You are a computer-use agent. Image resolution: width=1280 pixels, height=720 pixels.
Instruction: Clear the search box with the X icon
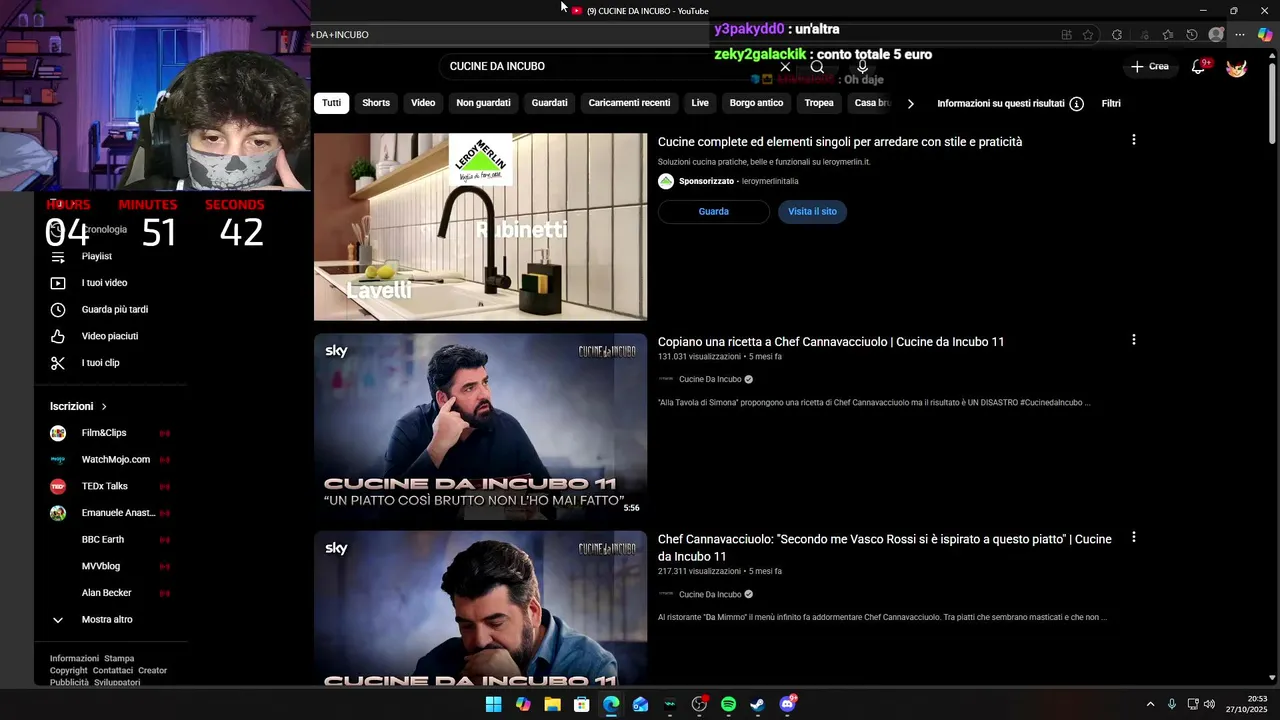tap(785, 67)
